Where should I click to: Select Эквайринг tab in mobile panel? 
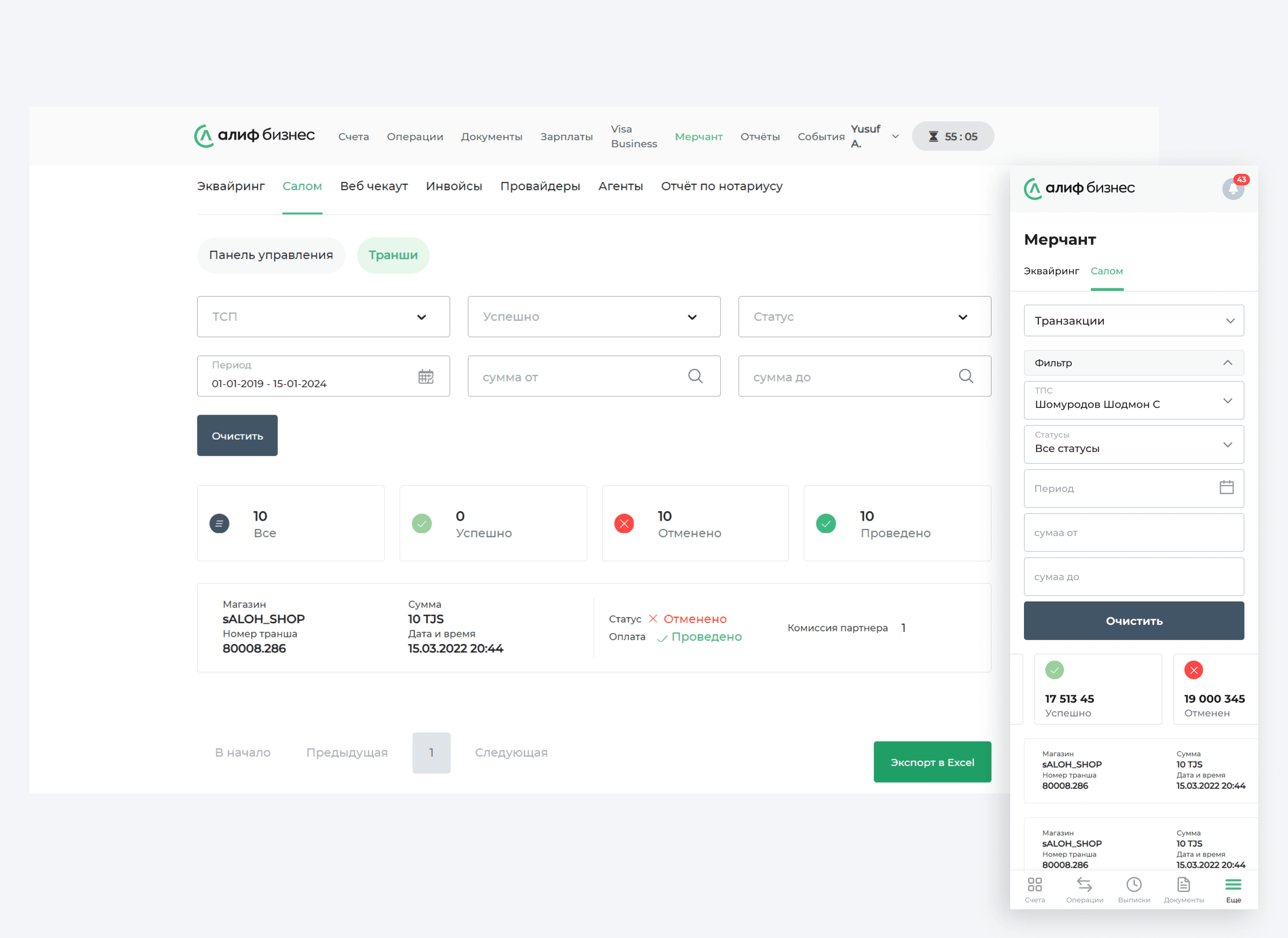[1051, 271]
